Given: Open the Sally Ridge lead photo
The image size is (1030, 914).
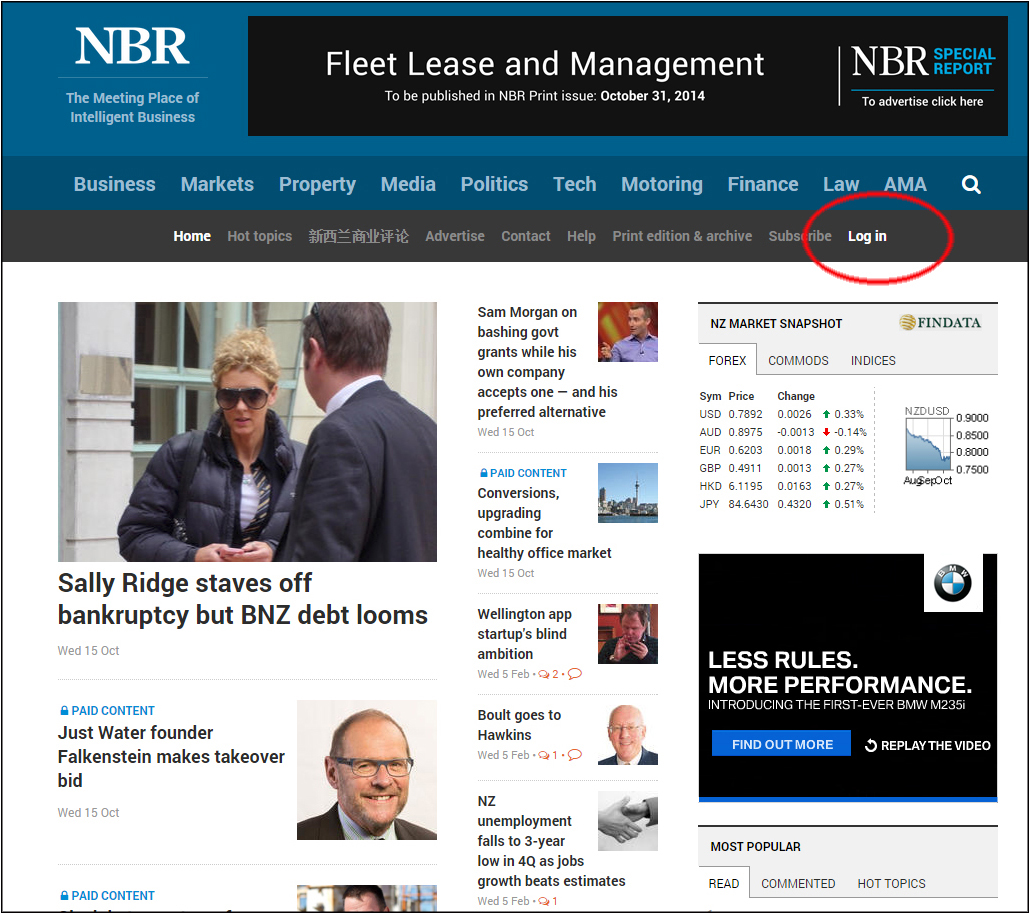Looking at the screenshot, I should click(247, 432).
